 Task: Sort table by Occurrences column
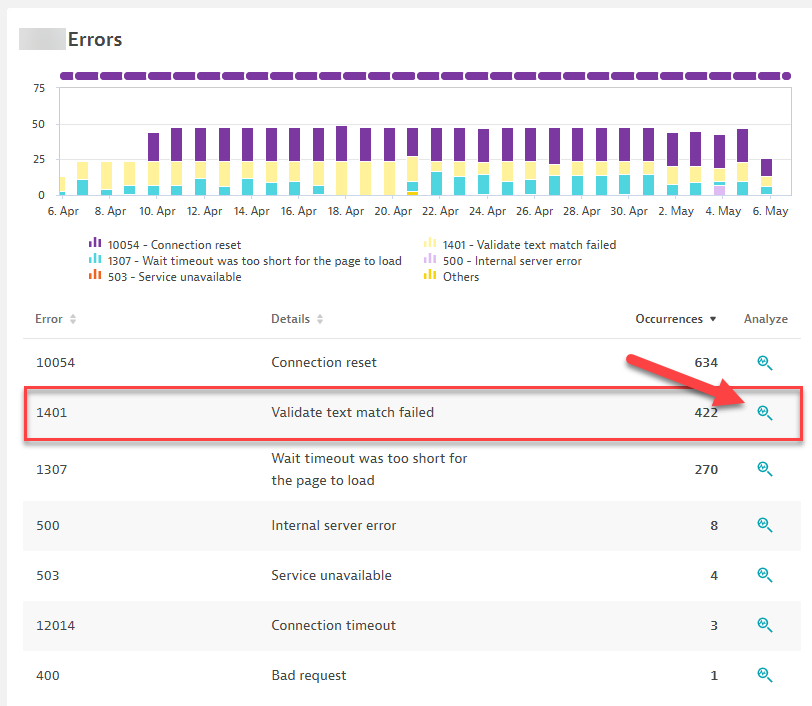click(x=676, y=319)
